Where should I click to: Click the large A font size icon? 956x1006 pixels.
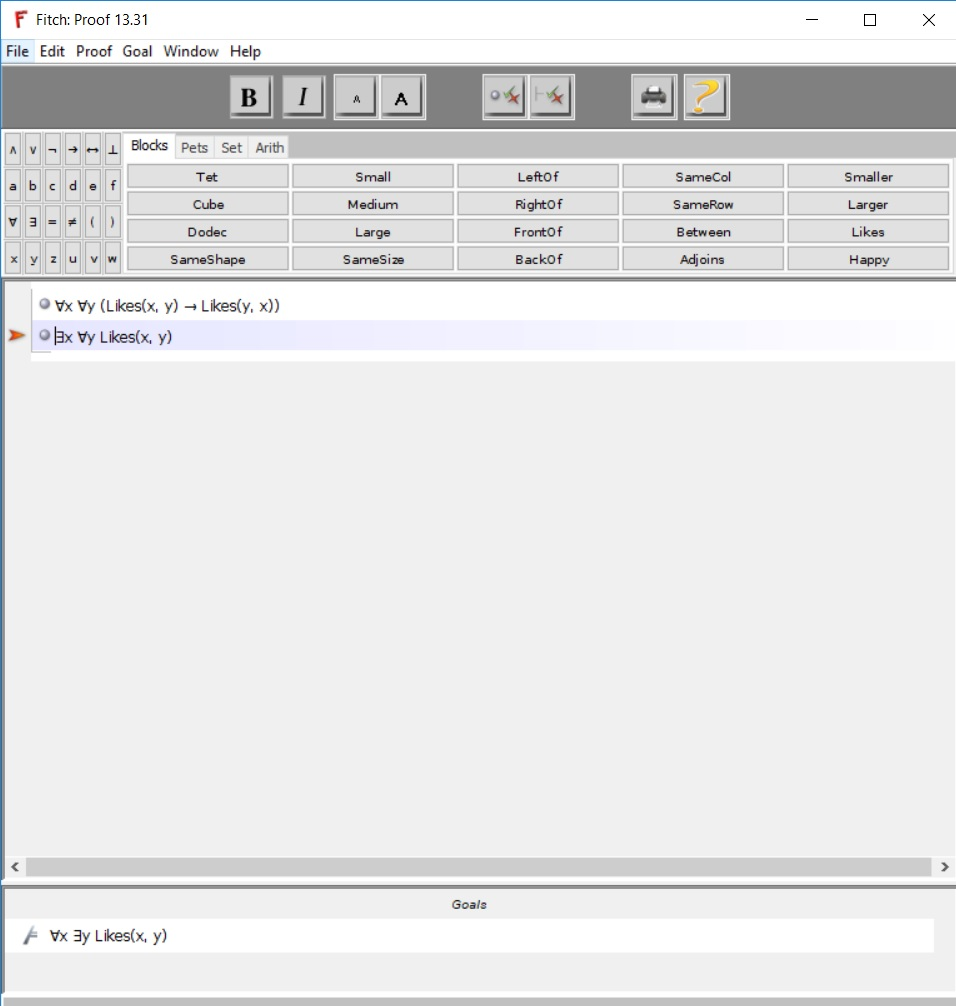click(405, 96)
